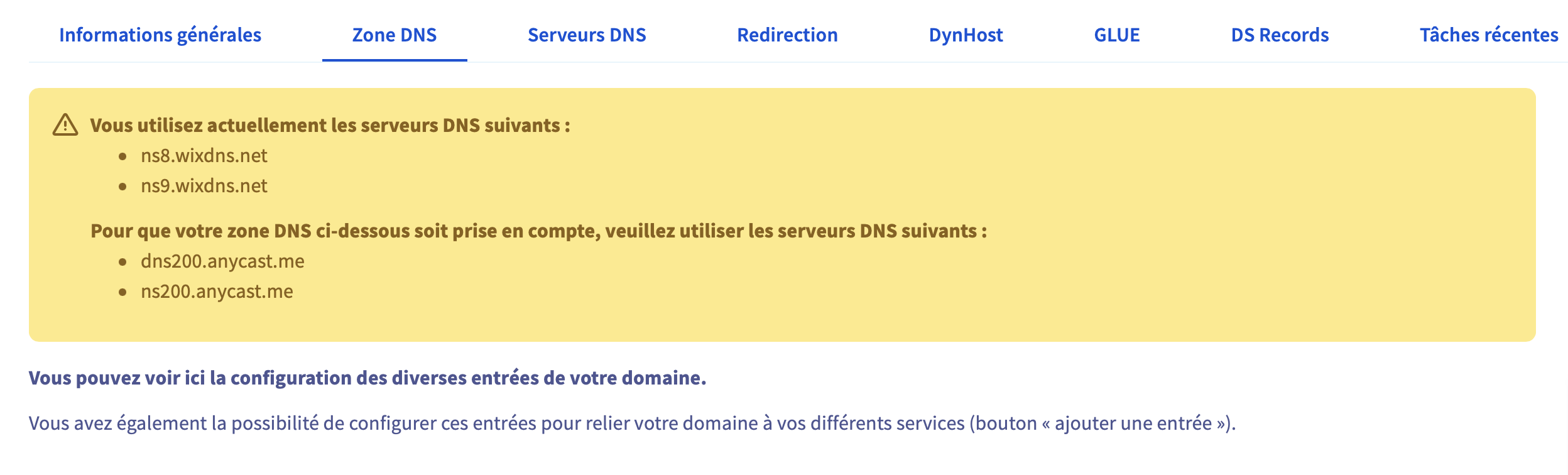Click the recommended DNS servers instruction line

coord(539,231)
